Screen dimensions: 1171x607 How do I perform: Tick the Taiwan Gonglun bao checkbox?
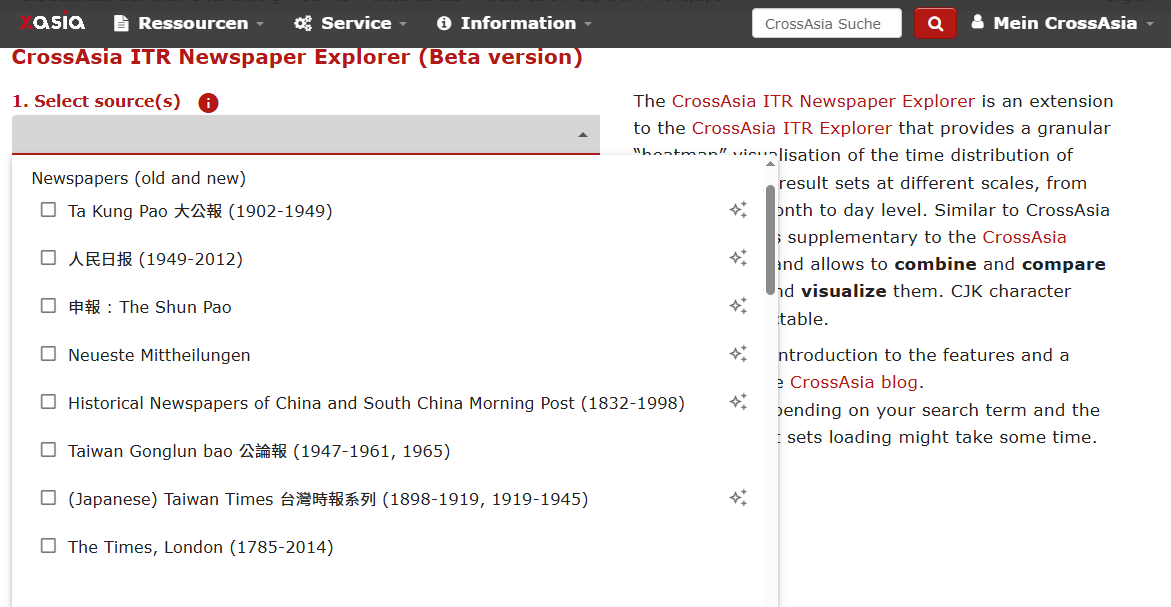(x=48, y=450)
